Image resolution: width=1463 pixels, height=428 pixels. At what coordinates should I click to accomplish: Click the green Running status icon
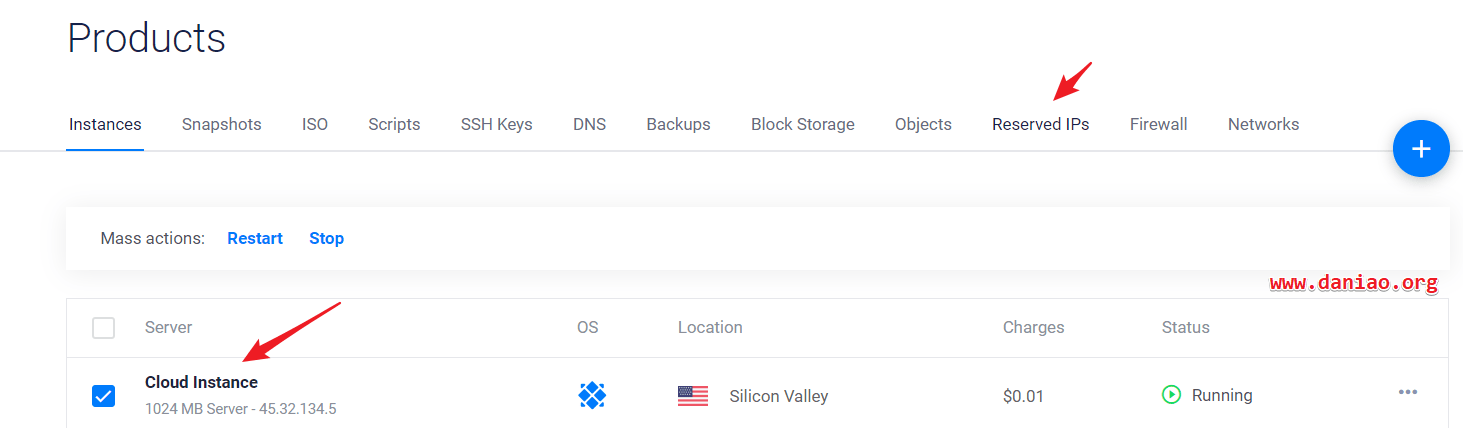click(1171, 395)
